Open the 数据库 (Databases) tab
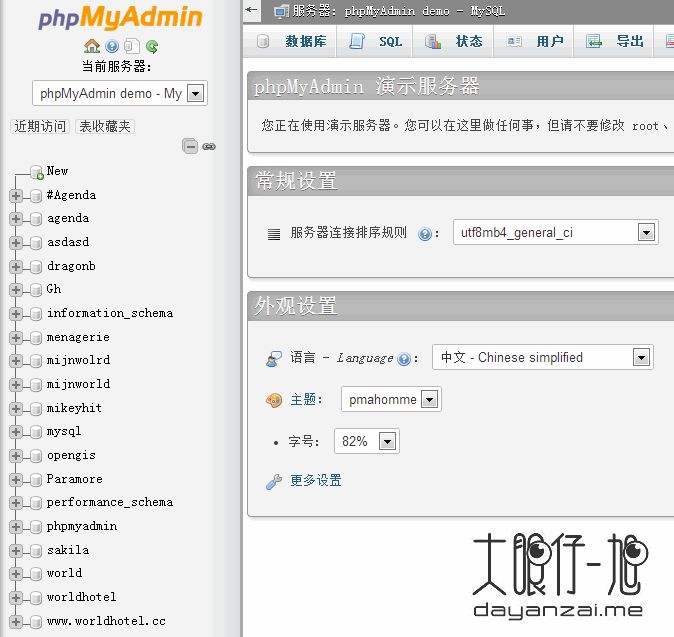The height and width of the screenshot is (637, 674). click(x=291, y=41)
